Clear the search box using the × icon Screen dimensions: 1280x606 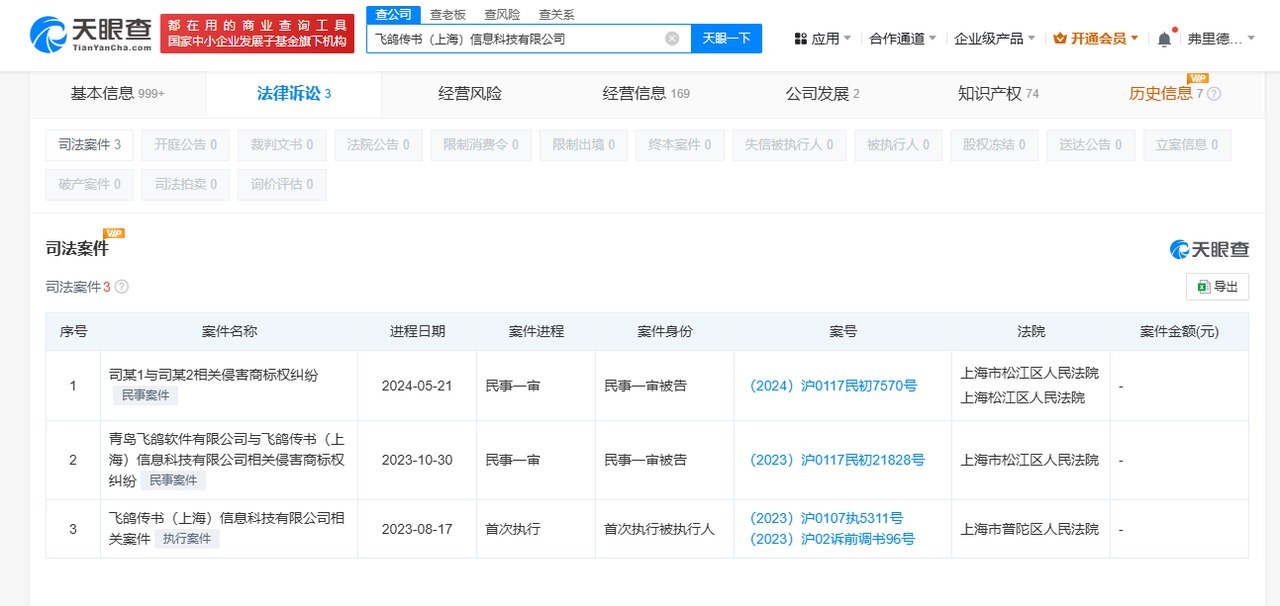click(x=671, y=37)
